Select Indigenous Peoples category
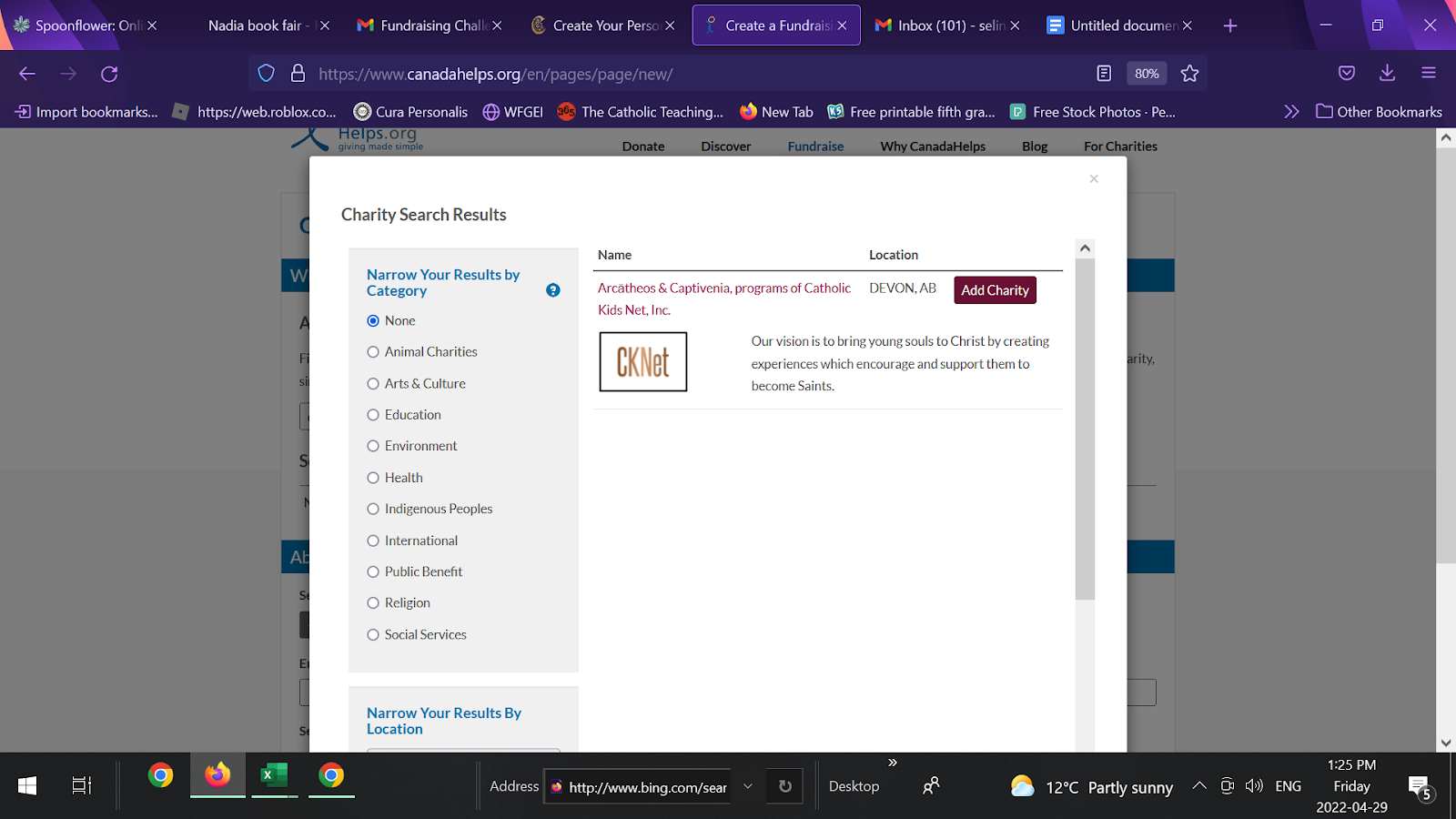This screenshot has width=1456, height=819. coord(373,509)
